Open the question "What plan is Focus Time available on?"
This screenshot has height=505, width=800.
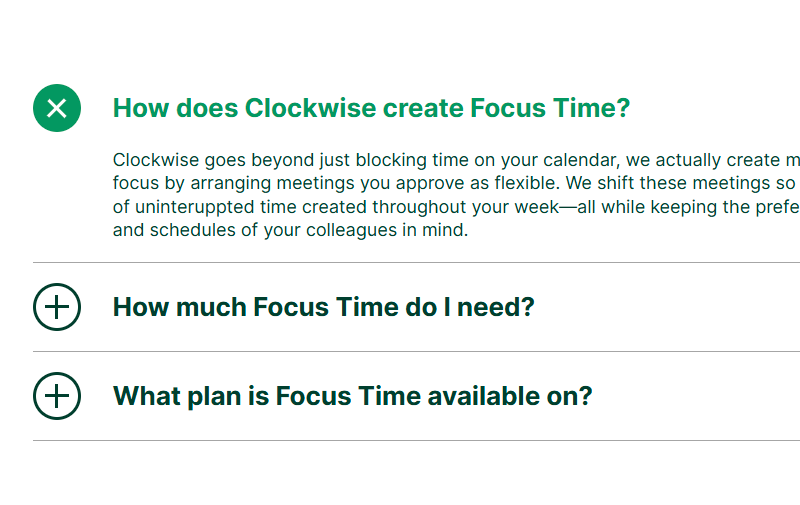[352, 396]
